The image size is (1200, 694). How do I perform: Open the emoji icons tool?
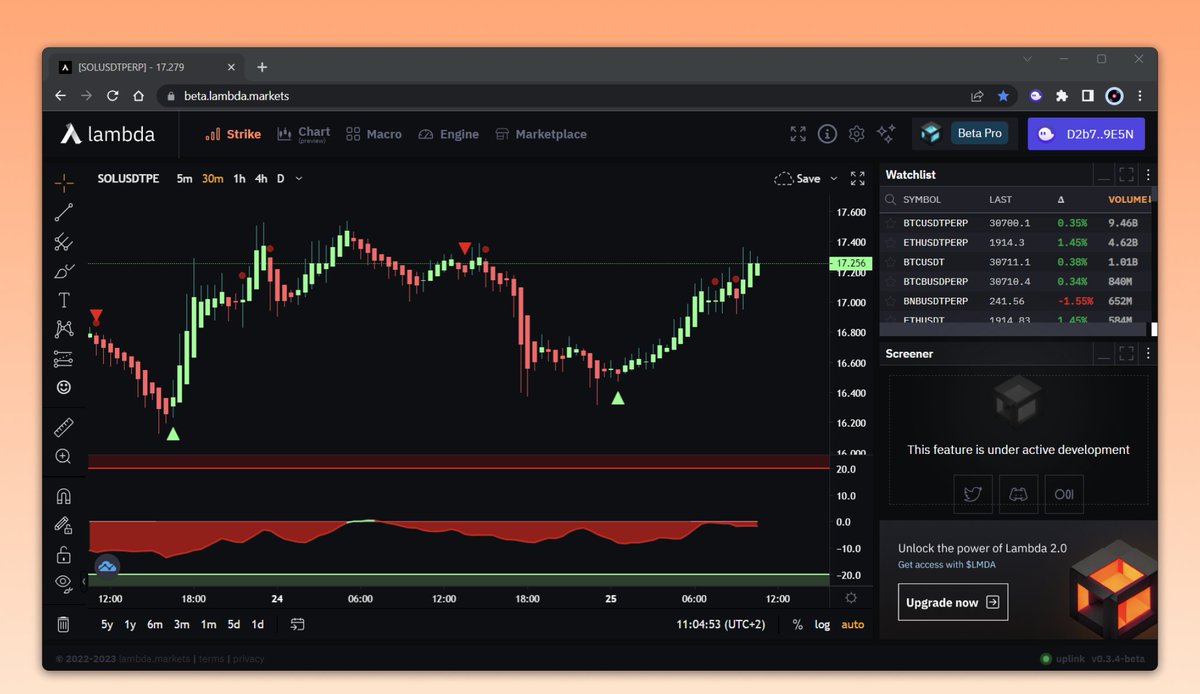[64, 387]
